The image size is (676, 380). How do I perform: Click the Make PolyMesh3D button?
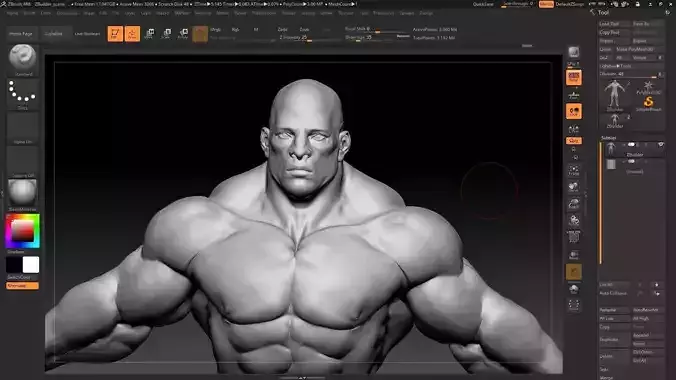pyautogui.click(x=639, y=49)
